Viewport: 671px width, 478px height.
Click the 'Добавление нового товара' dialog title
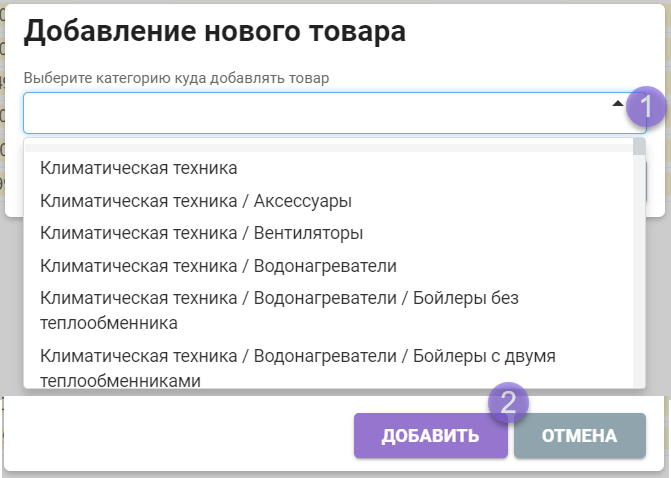pyautogui.click(x=214, y=31)
